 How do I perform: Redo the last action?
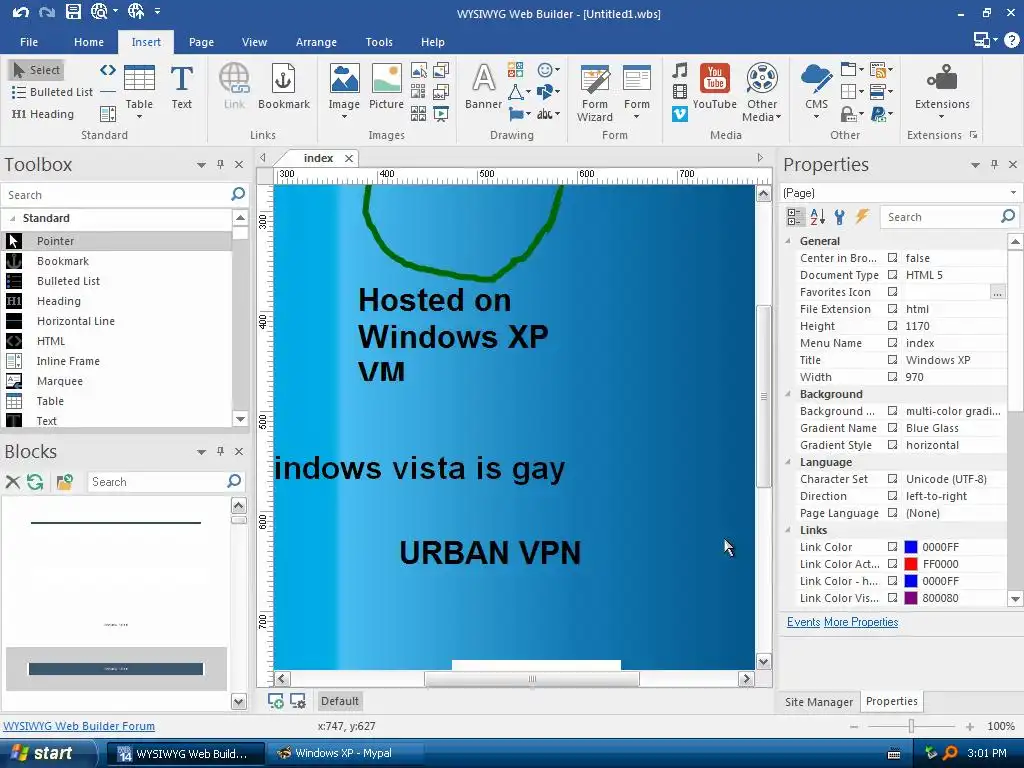(x=46, y=11)
